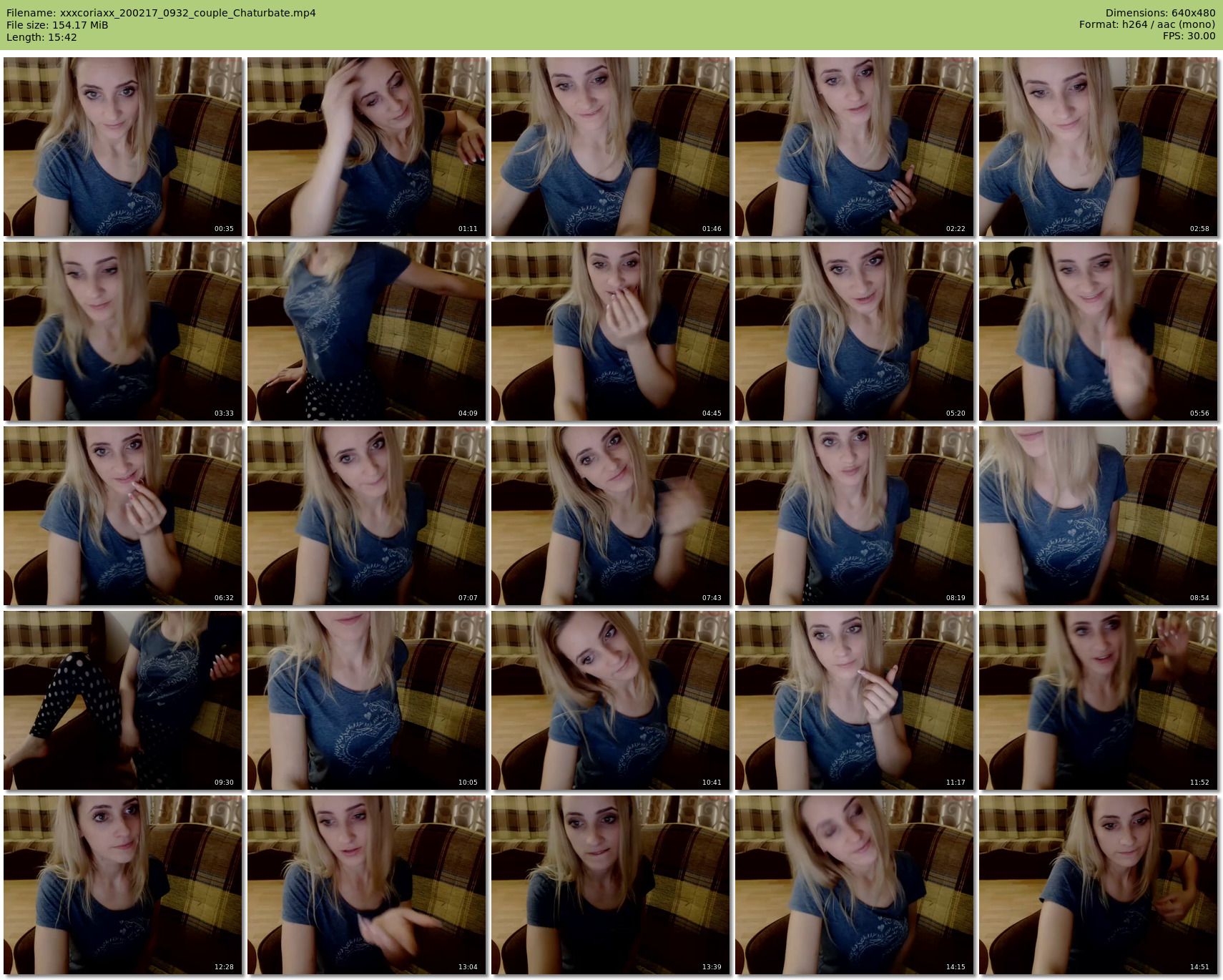The width and height of the screenshot is (1223, 980).
Task: Select the thumbnail with timestamp 08:54
Action: 1099,516
